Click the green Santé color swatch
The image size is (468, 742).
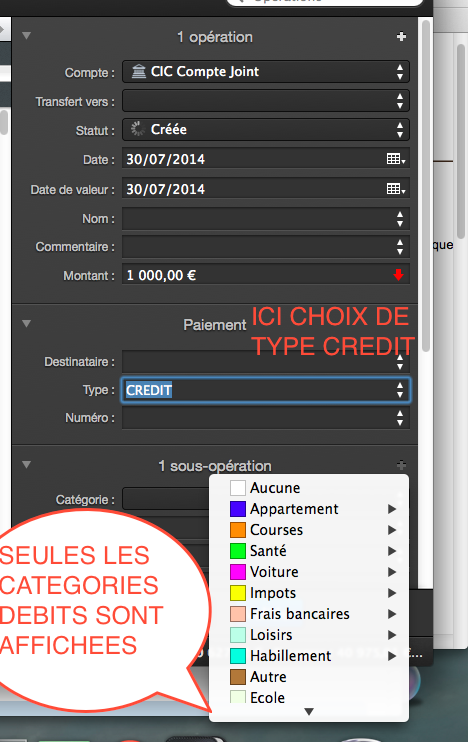238,551
